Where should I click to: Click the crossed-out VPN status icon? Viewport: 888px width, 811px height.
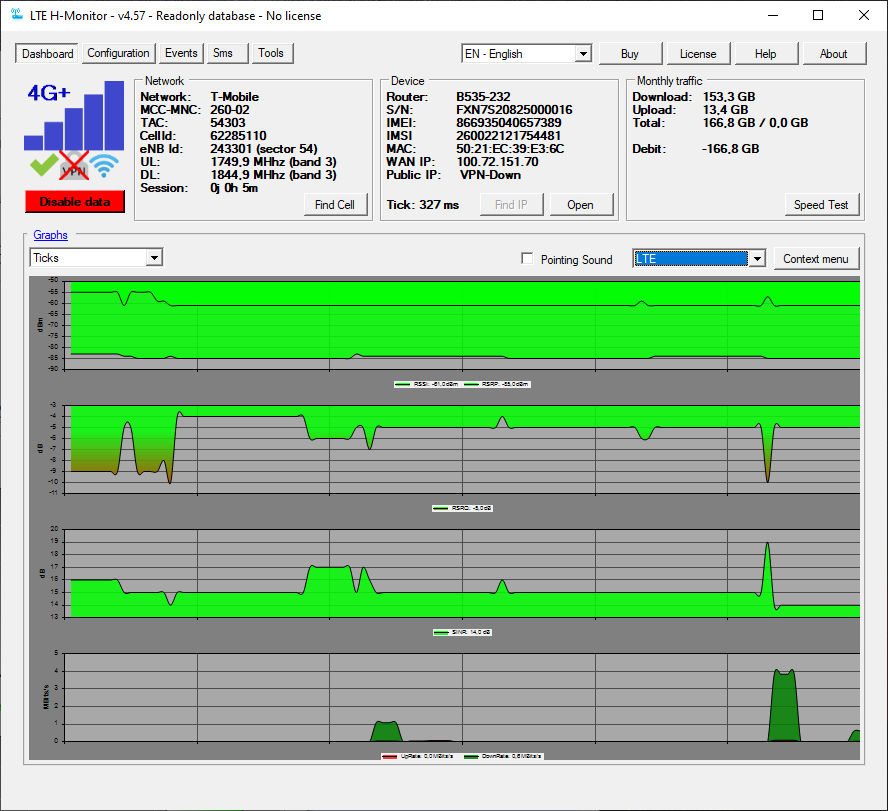(x=74, y=165)
